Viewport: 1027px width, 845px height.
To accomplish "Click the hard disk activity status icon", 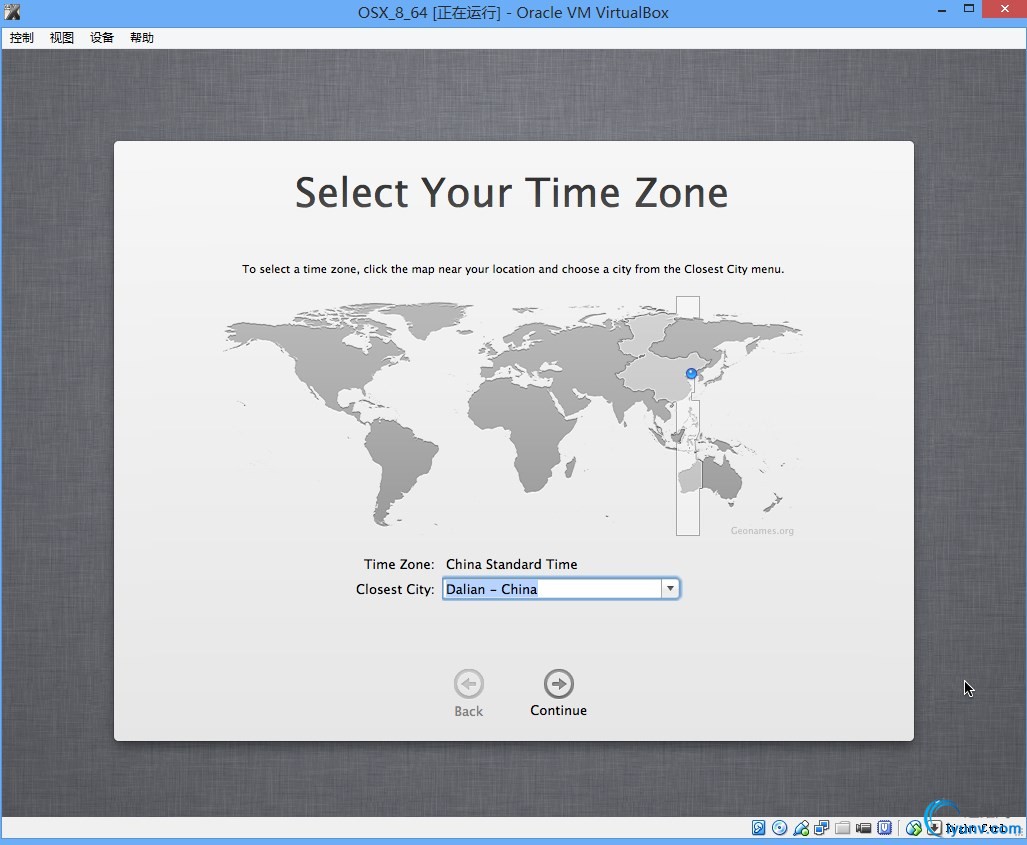I will (758, 828).
